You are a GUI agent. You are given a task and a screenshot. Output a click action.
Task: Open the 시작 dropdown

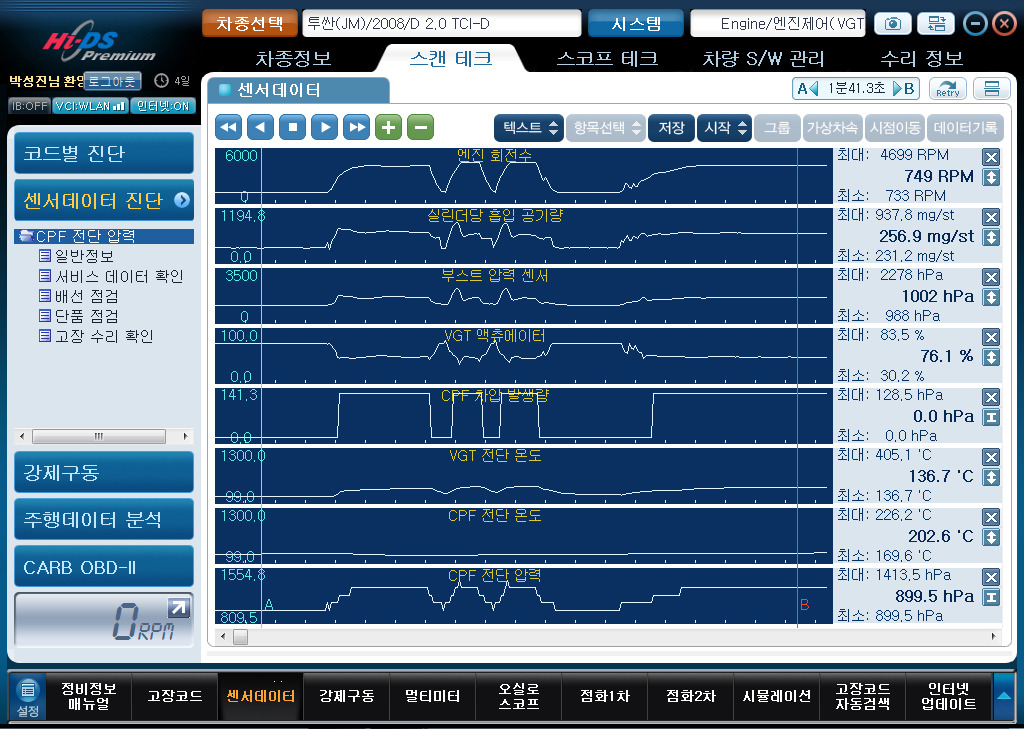click(724, 128)
